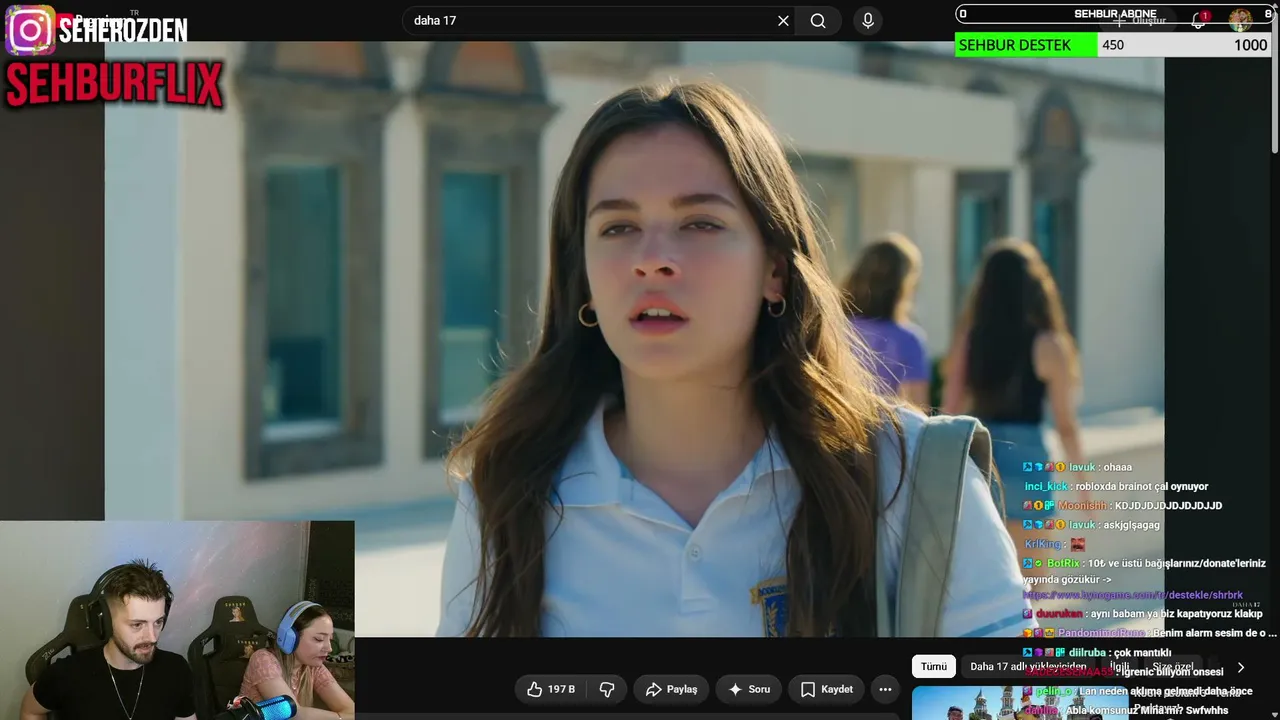Open the three-dot more actions menu
The height and width of the screenshot is (720, 1280).
(x=885, y=689)
